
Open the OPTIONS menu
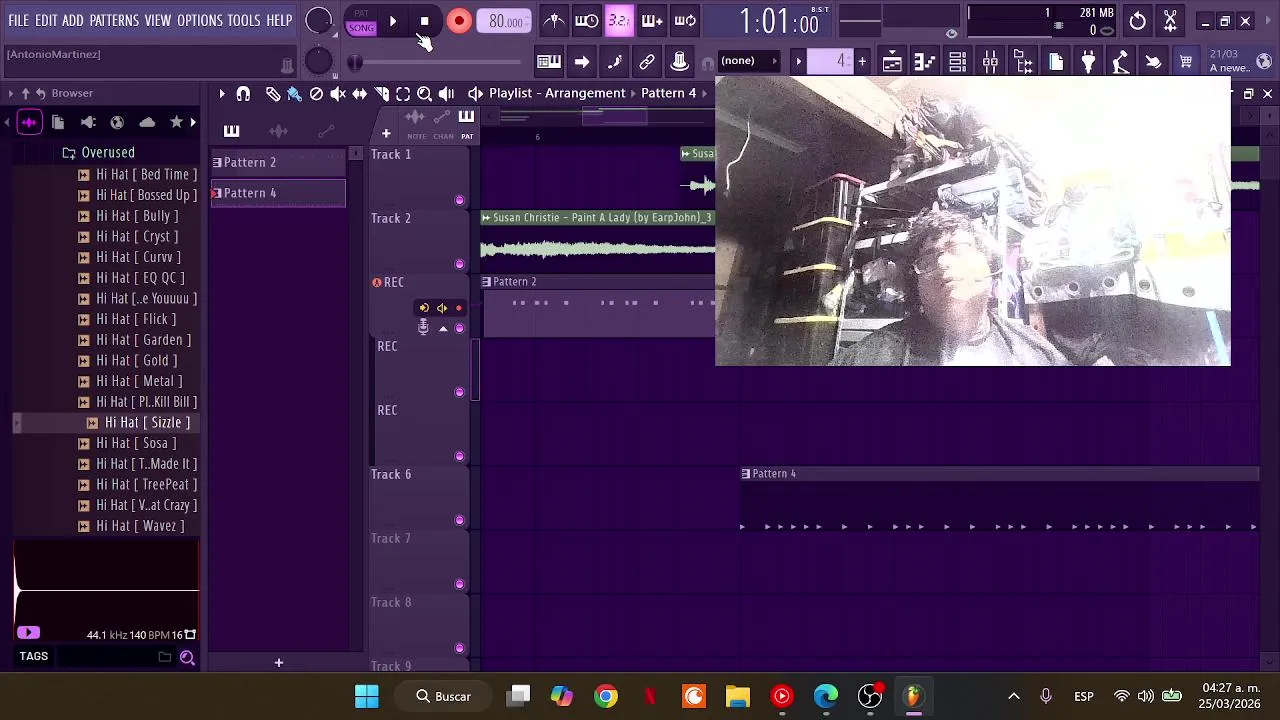200,20
